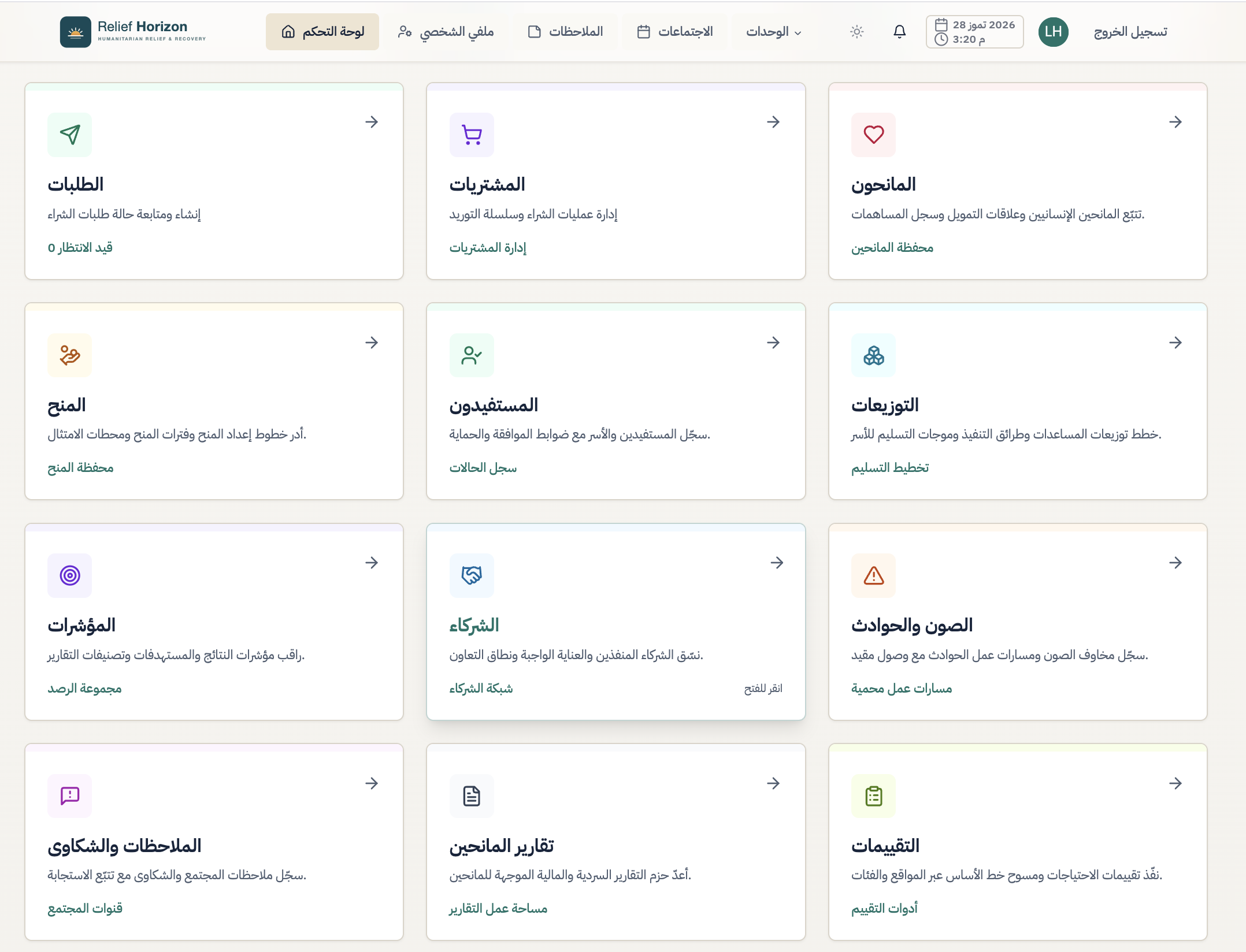Follow محفظة المانحين link

892,248
